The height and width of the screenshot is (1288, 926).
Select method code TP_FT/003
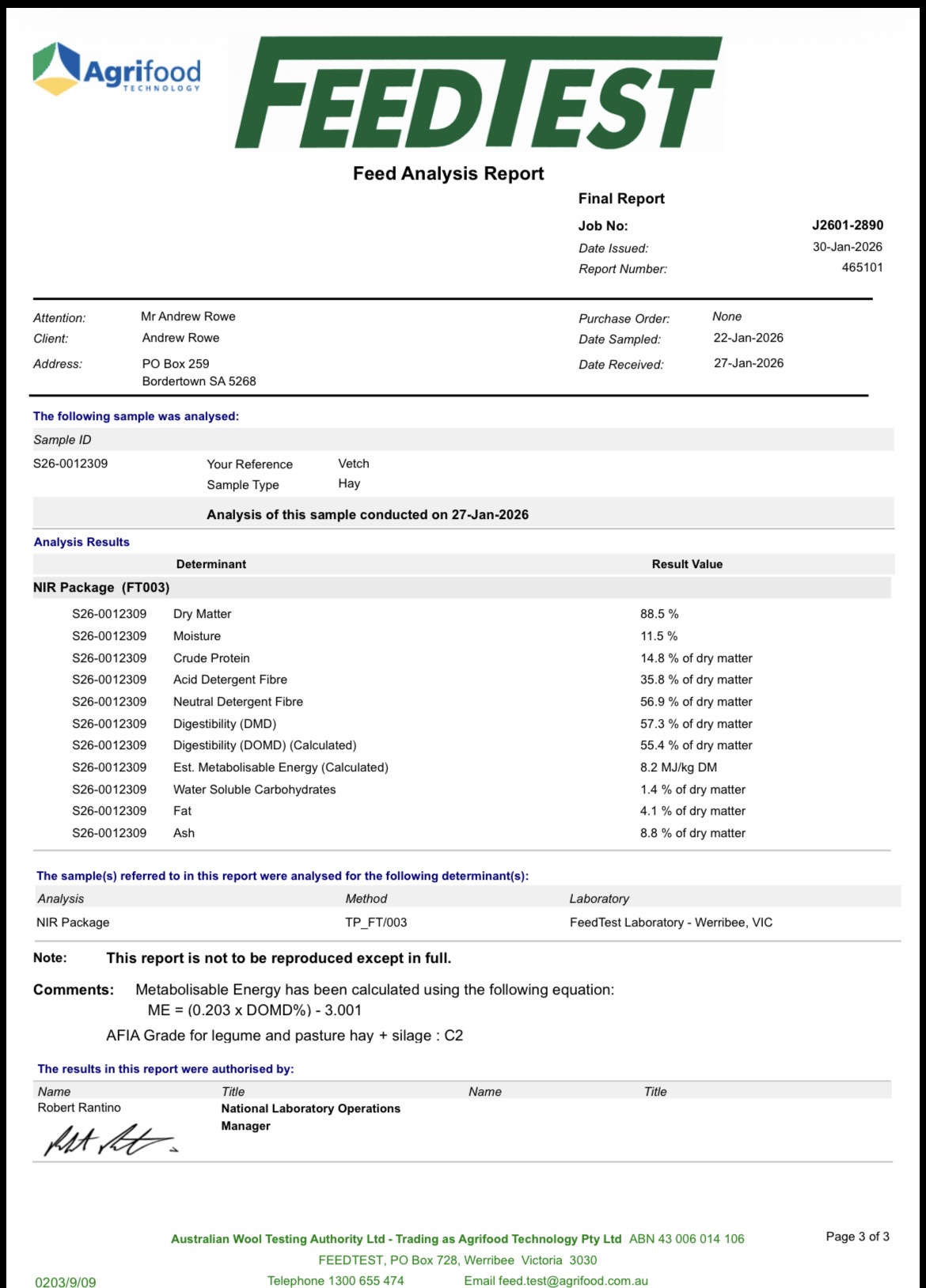(376, 922)
